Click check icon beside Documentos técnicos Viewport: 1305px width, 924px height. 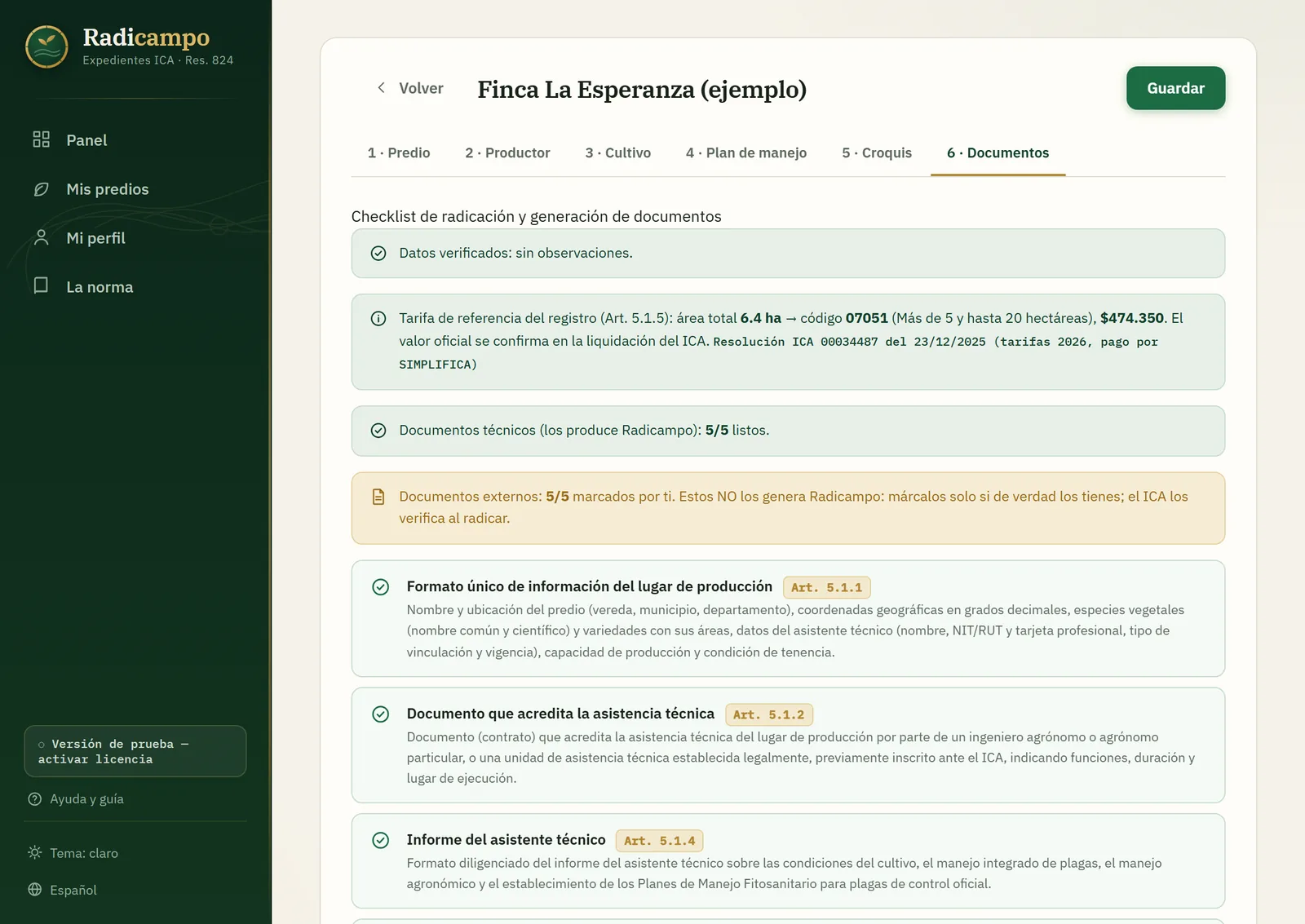tap(378, 431)
